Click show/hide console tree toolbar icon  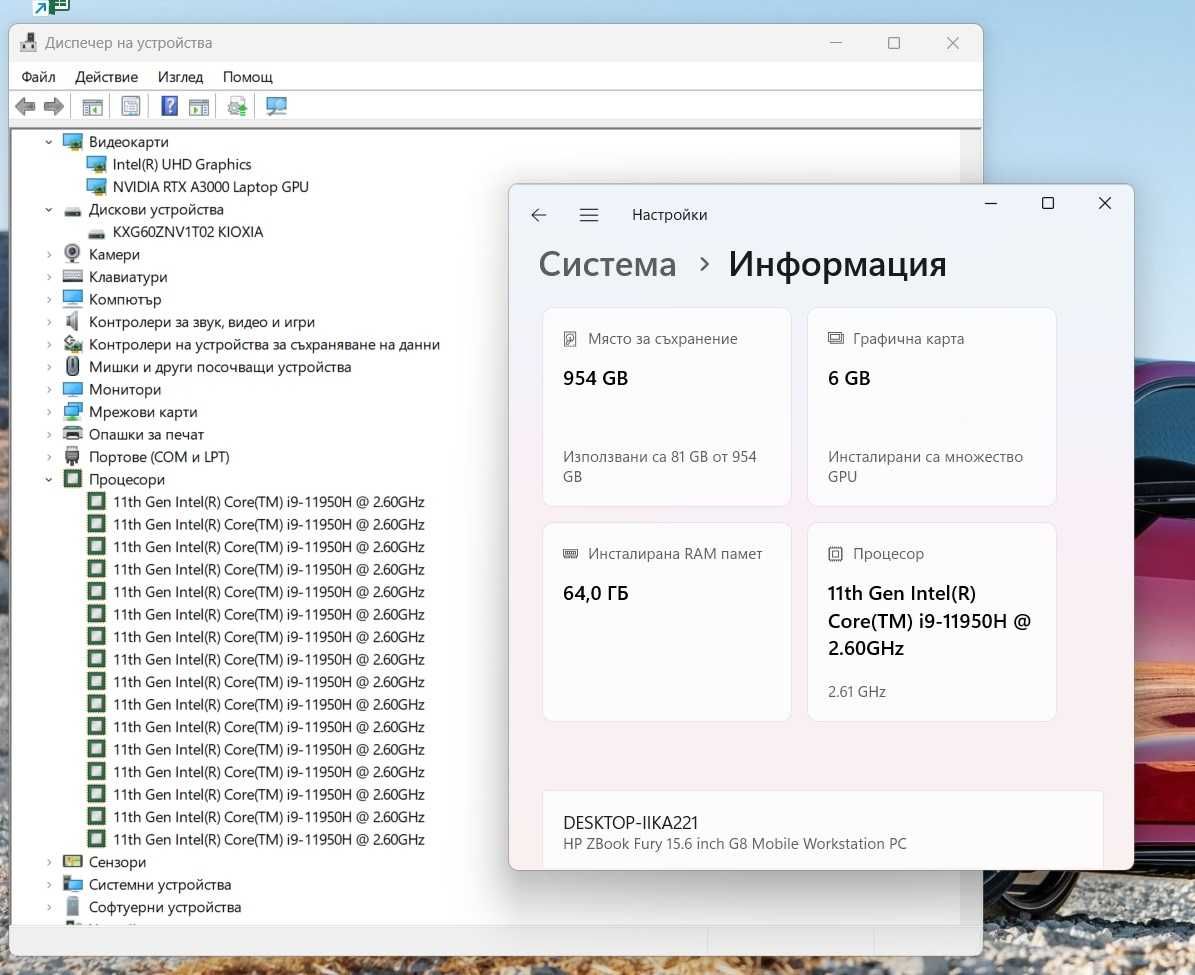tap(92, 107)
